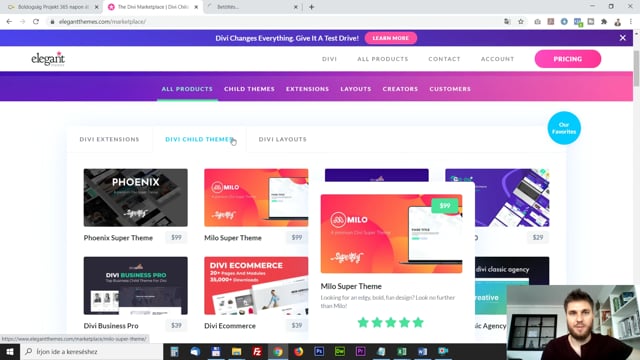Image resolution: width=640 pixels, height=360 pixels.
Task: Open the Divi Layouts tab
Action: point(282,139)
